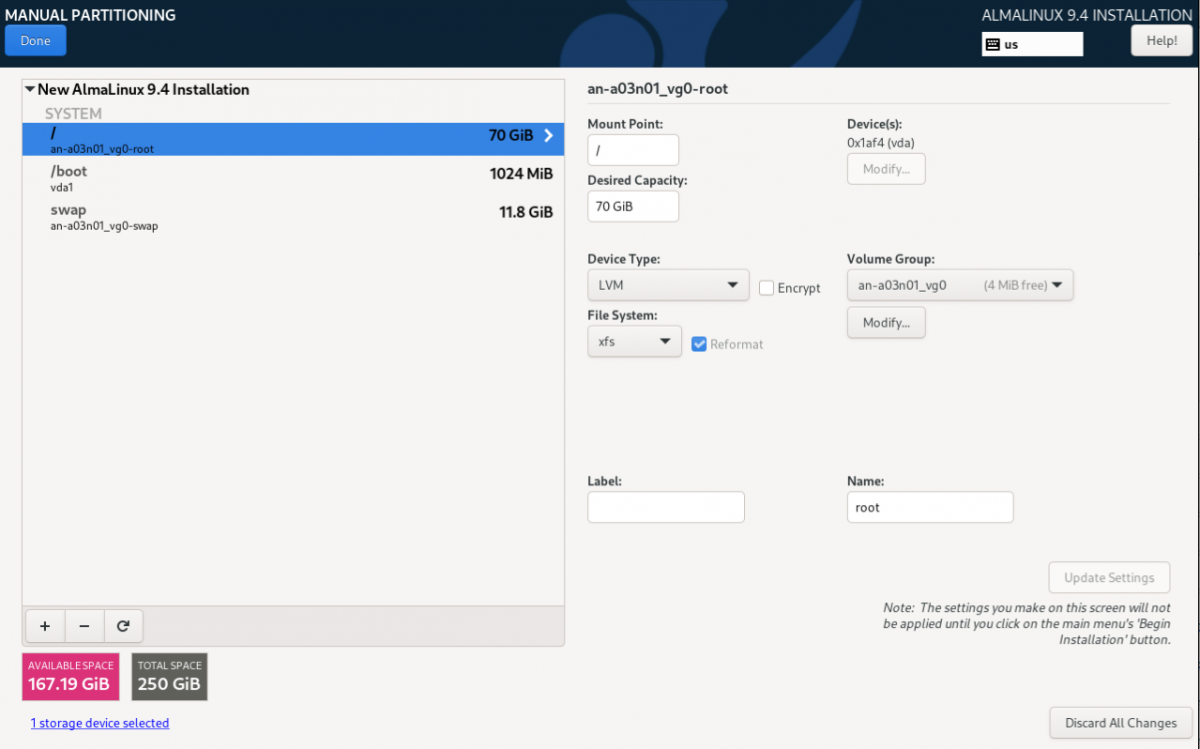Collapse the New AlmaLinux 9.4 Installation tree
The image size is (1200, 749).
(x=30, y=90)
